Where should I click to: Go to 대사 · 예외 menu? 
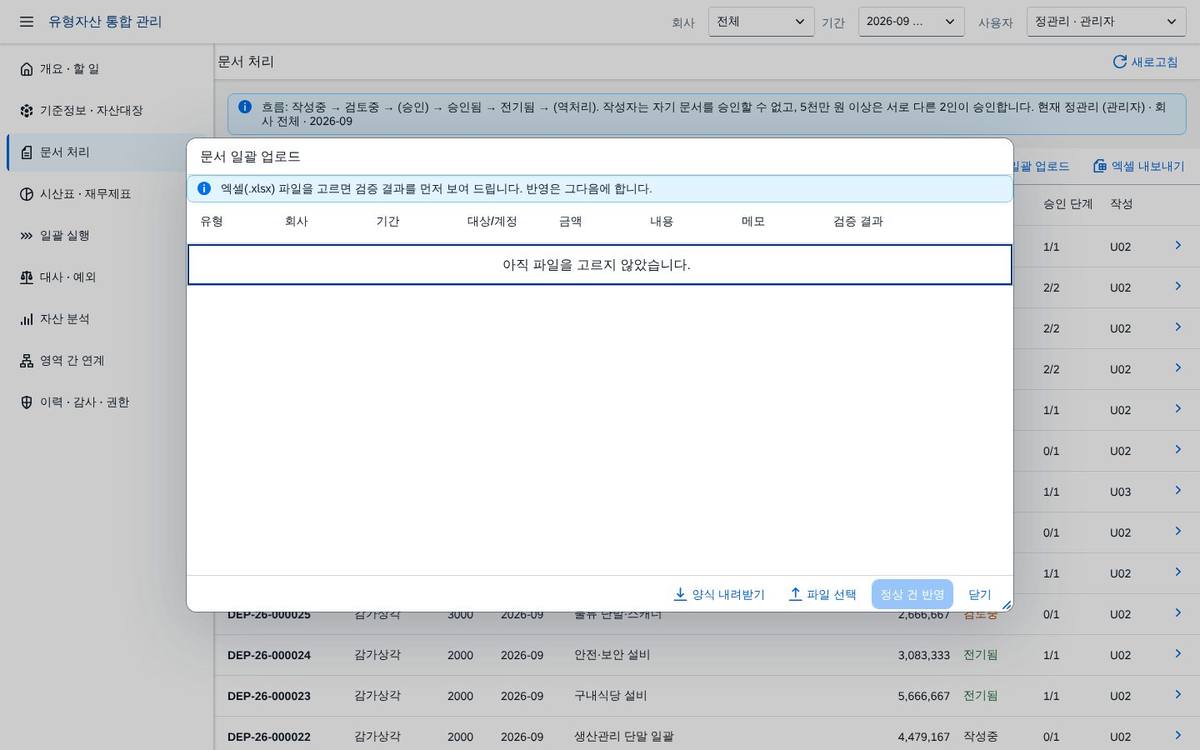pyautogui.click(x=107, y=277)
